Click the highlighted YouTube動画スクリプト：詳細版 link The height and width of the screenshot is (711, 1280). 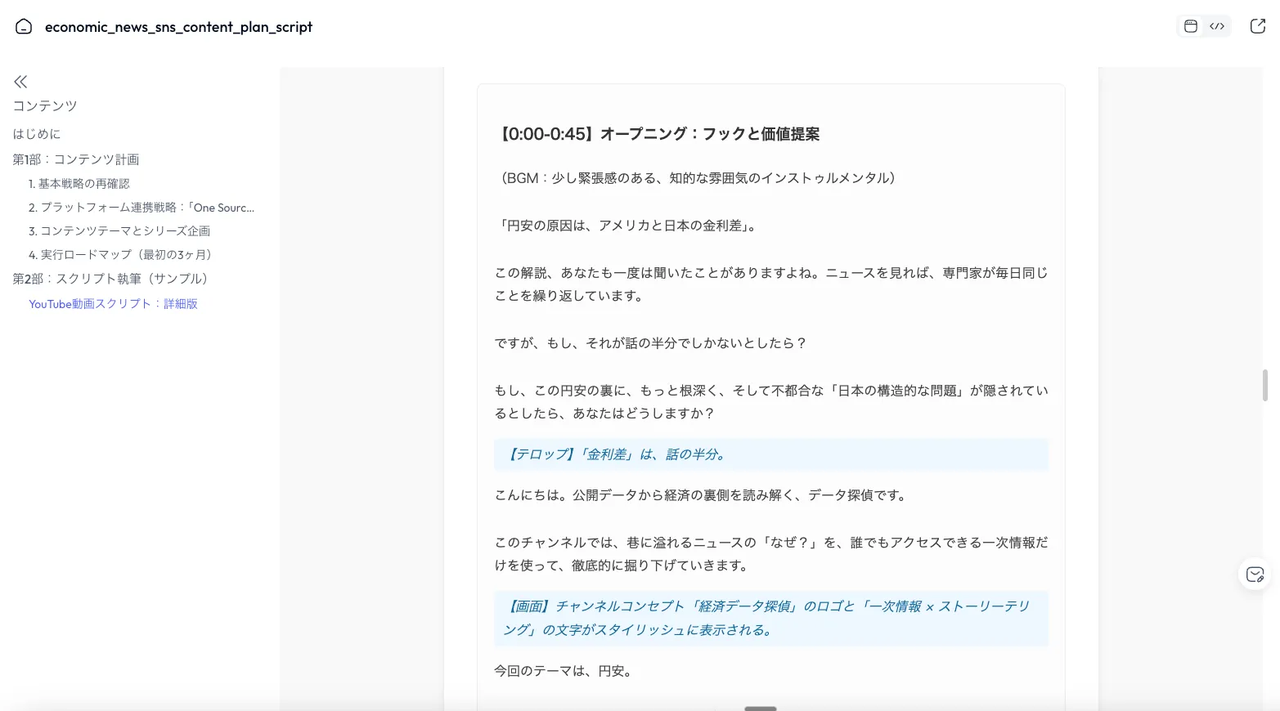pyautogui.click(x=113, y=304)
